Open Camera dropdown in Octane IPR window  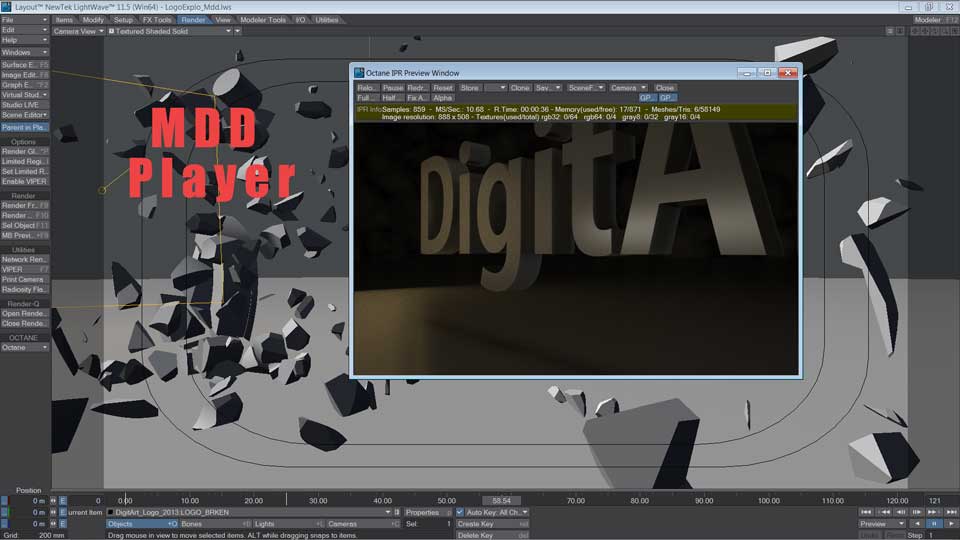click(628, 88)
